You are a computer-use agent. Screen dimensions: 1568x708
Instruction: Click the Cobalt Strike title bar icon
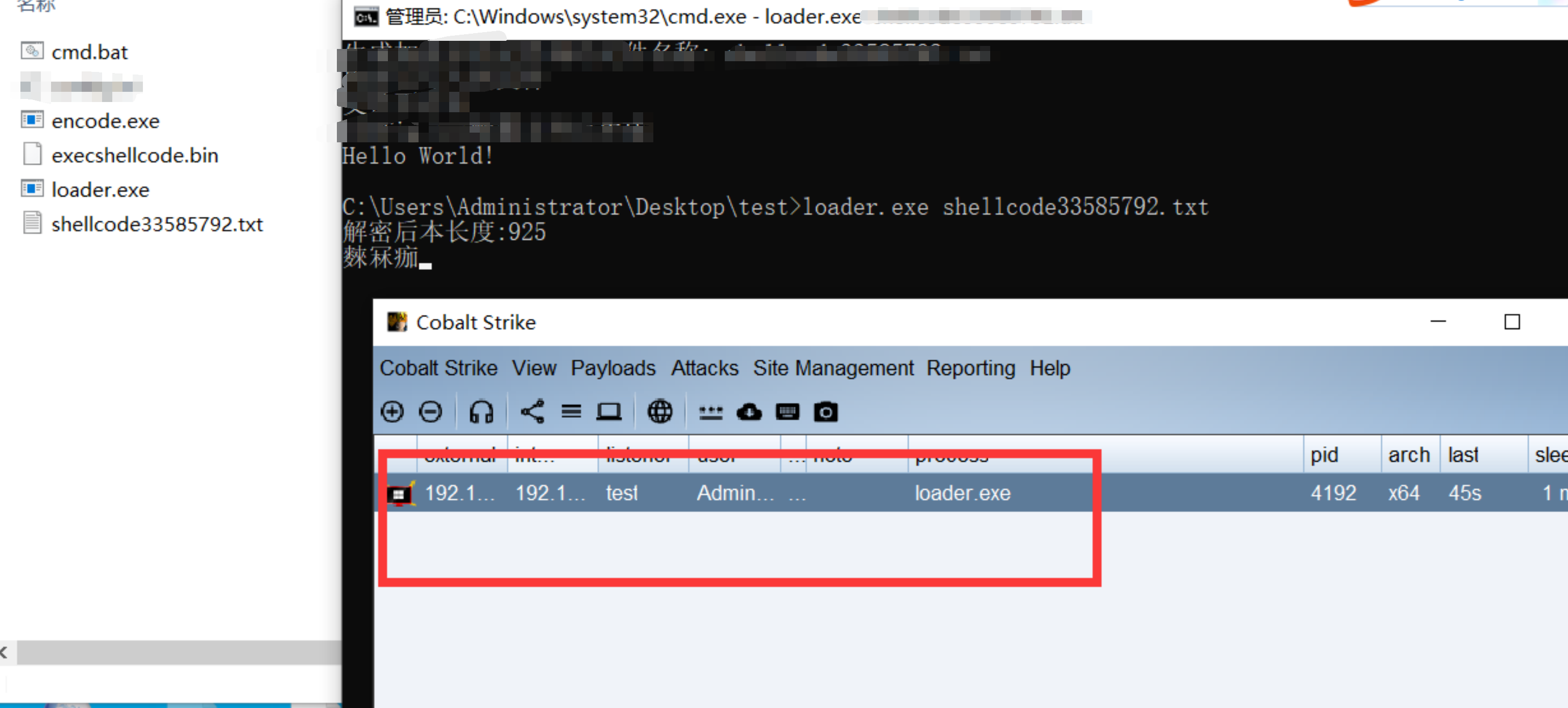coord(397,322)
